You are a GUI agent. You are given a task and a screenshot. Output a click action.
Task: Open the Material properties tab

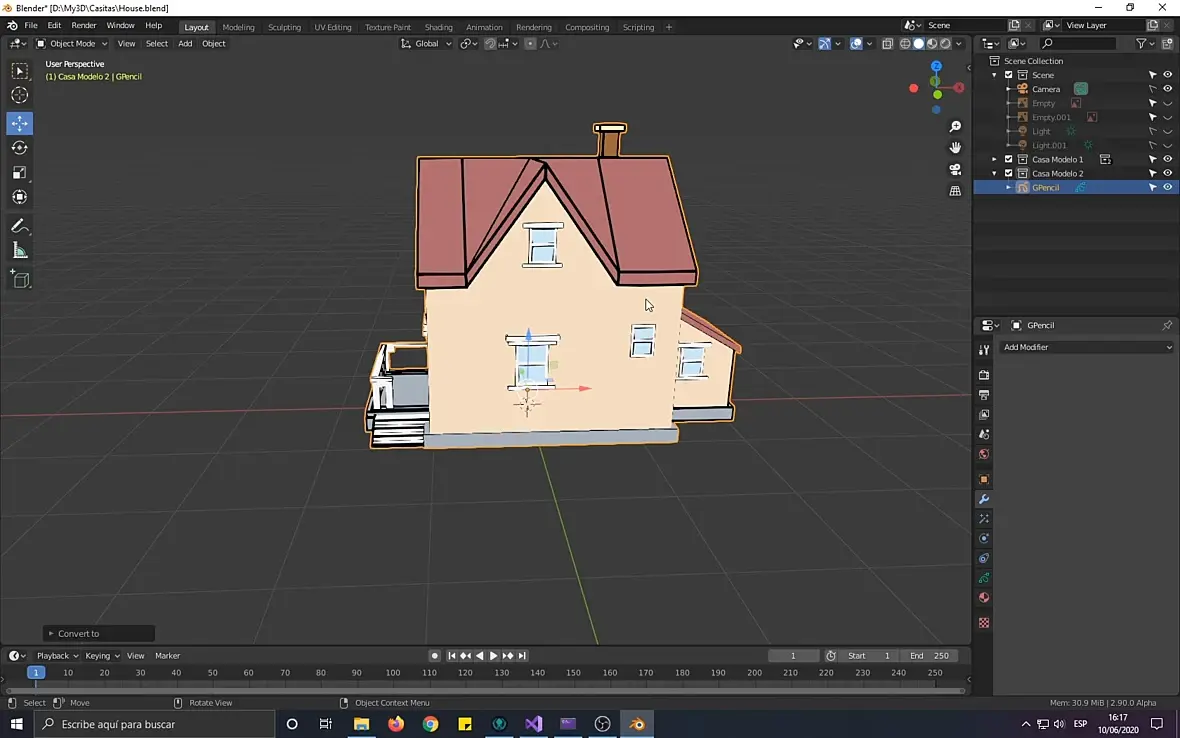pyautogui.click(x=984, y=598)
